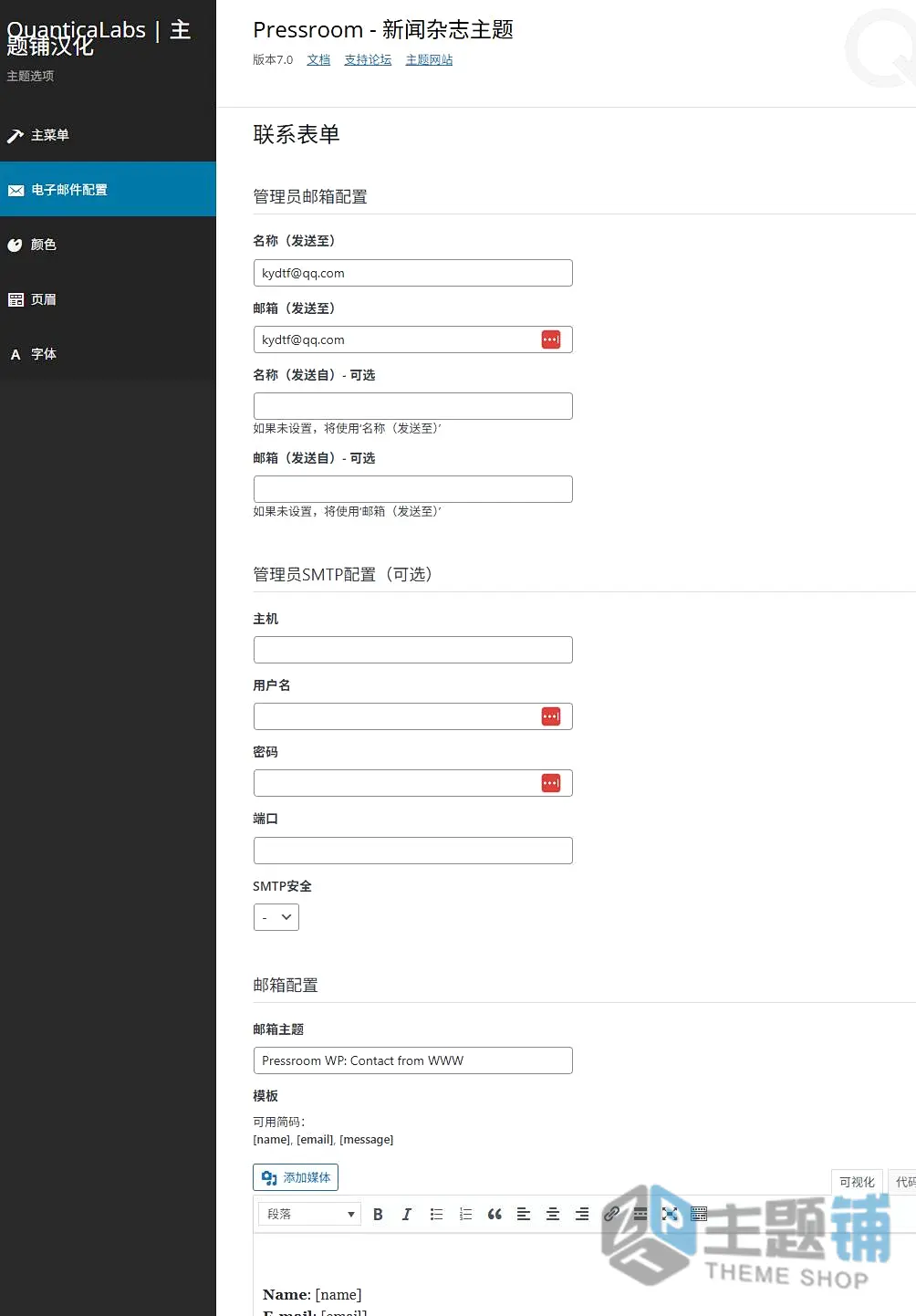Focus the 名称（发送至）input field
This screenshot has width=916, height=1316.
(x=412, y=273)
